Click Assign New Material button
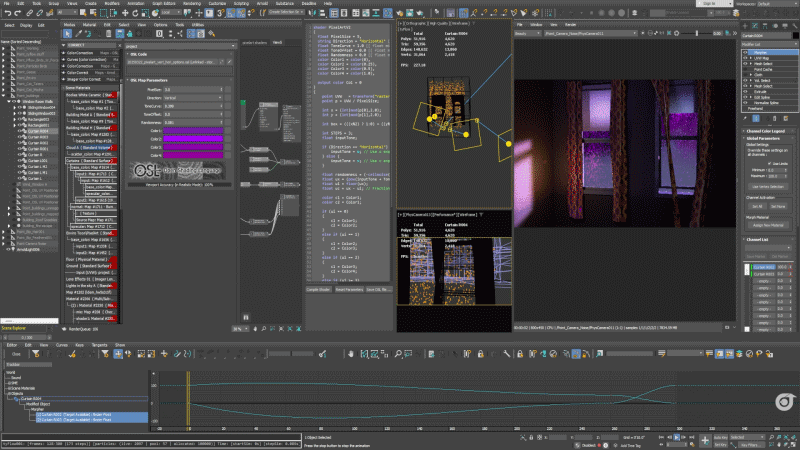This screenshot has height=450, width=800. click(768, 225)
